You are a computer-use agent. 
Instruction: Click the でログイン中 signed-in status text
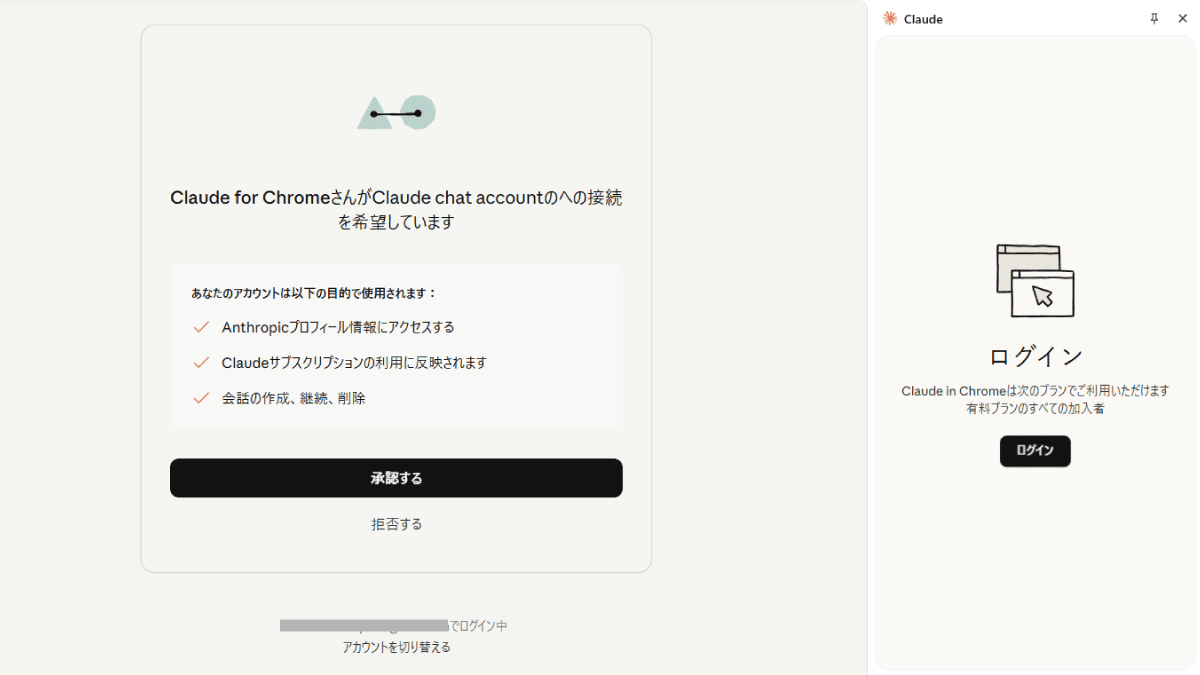coord(478,626)
